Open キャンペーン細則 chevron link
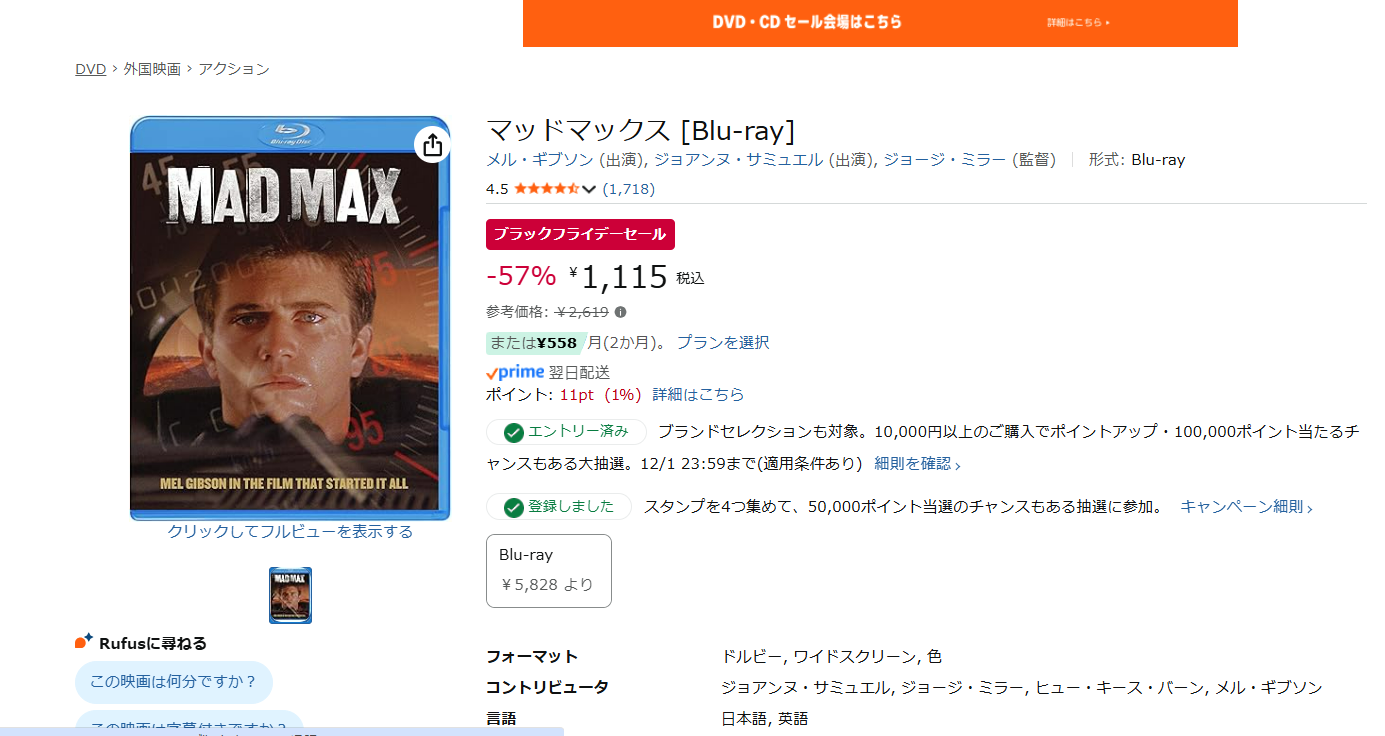 pos(1246,507)
